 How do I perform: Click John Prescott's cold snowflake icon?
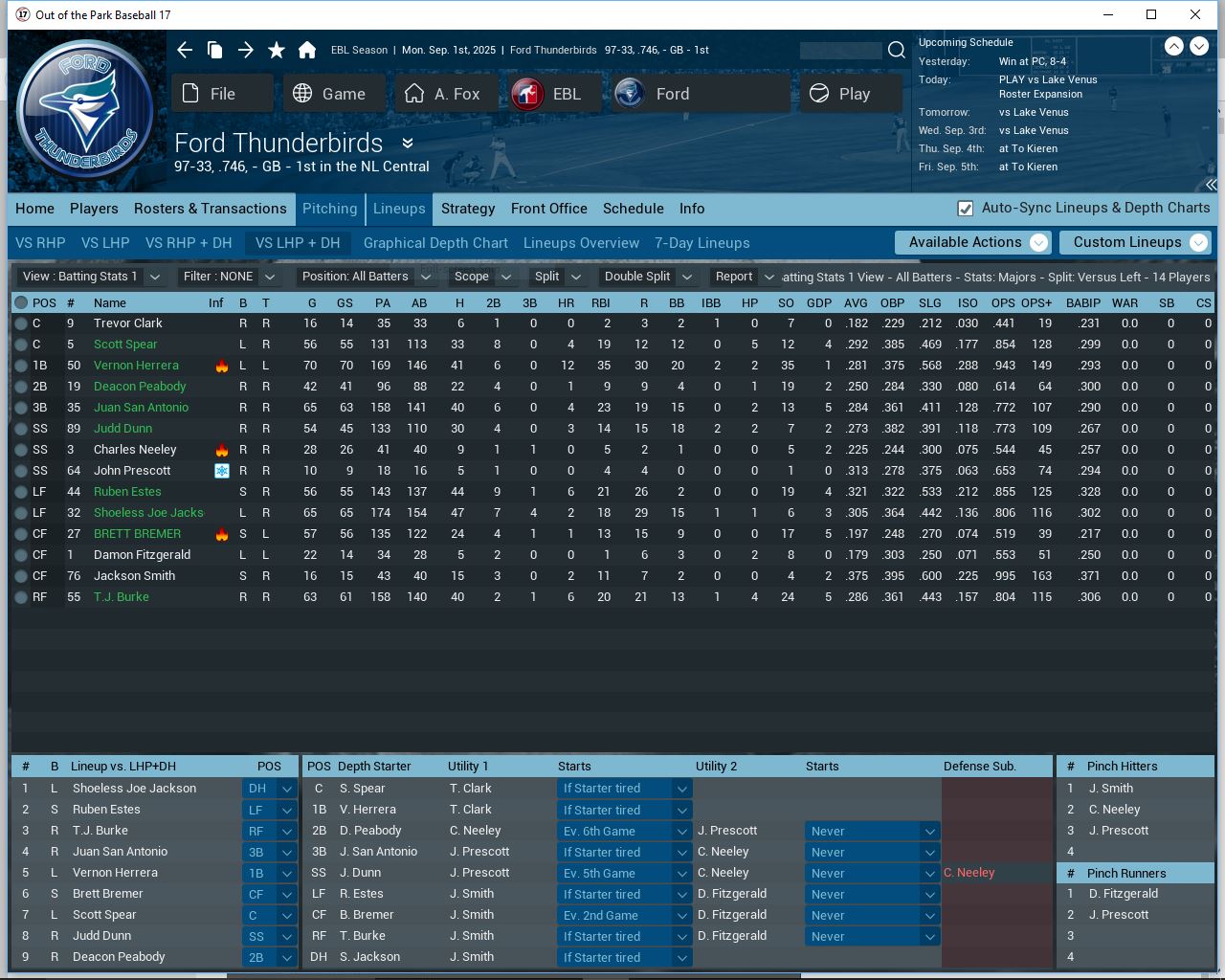click(x=222, y=471)
